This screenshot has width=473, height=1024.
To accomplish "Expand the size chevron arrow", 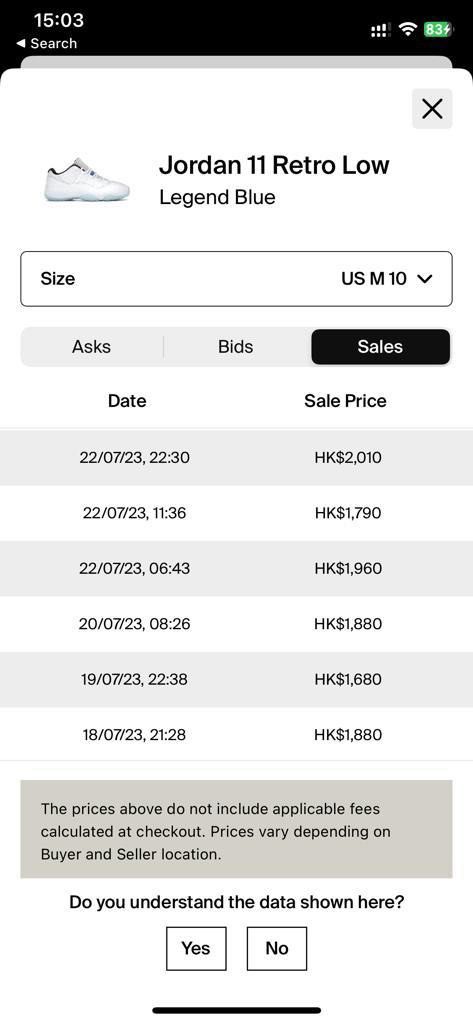I will pos(424,279).
